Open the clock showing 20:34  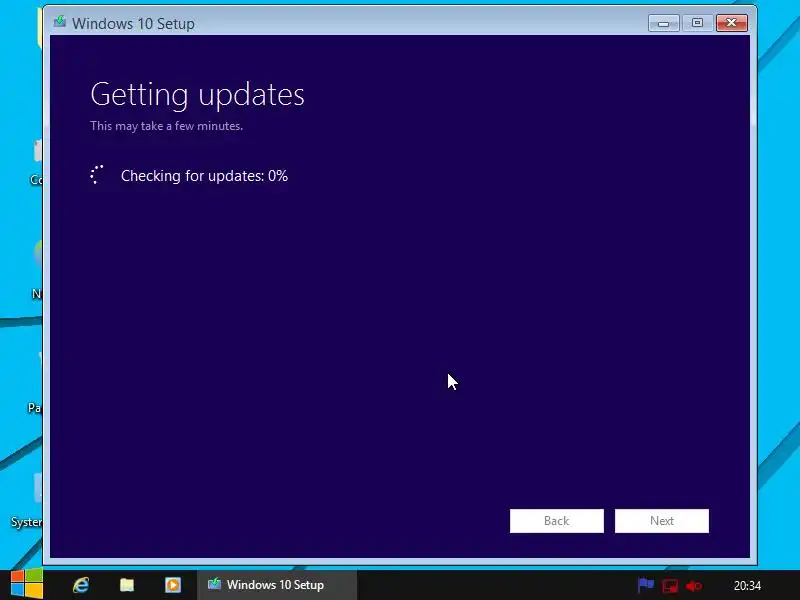(747, 586)
